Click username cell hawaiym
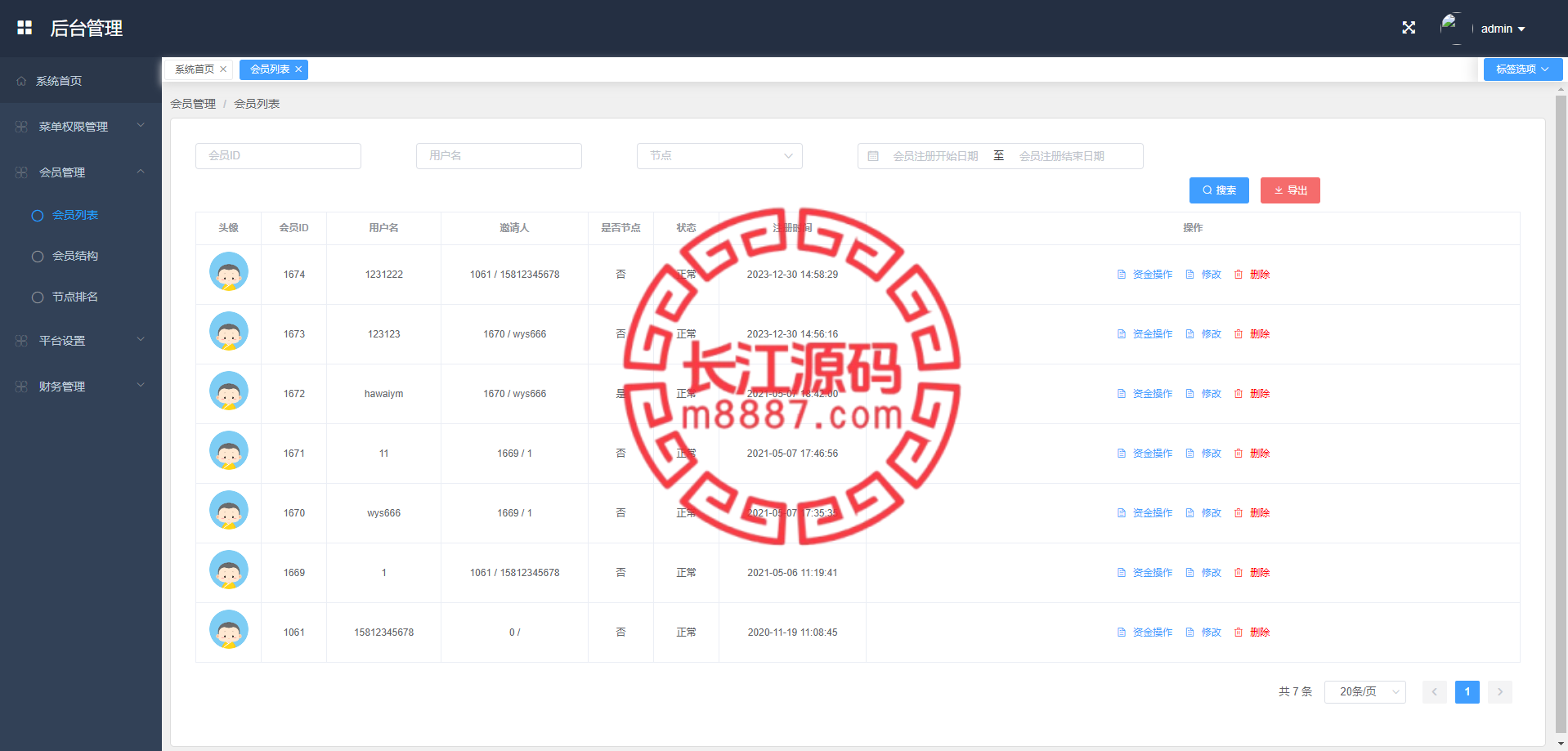 coord(384,394)
